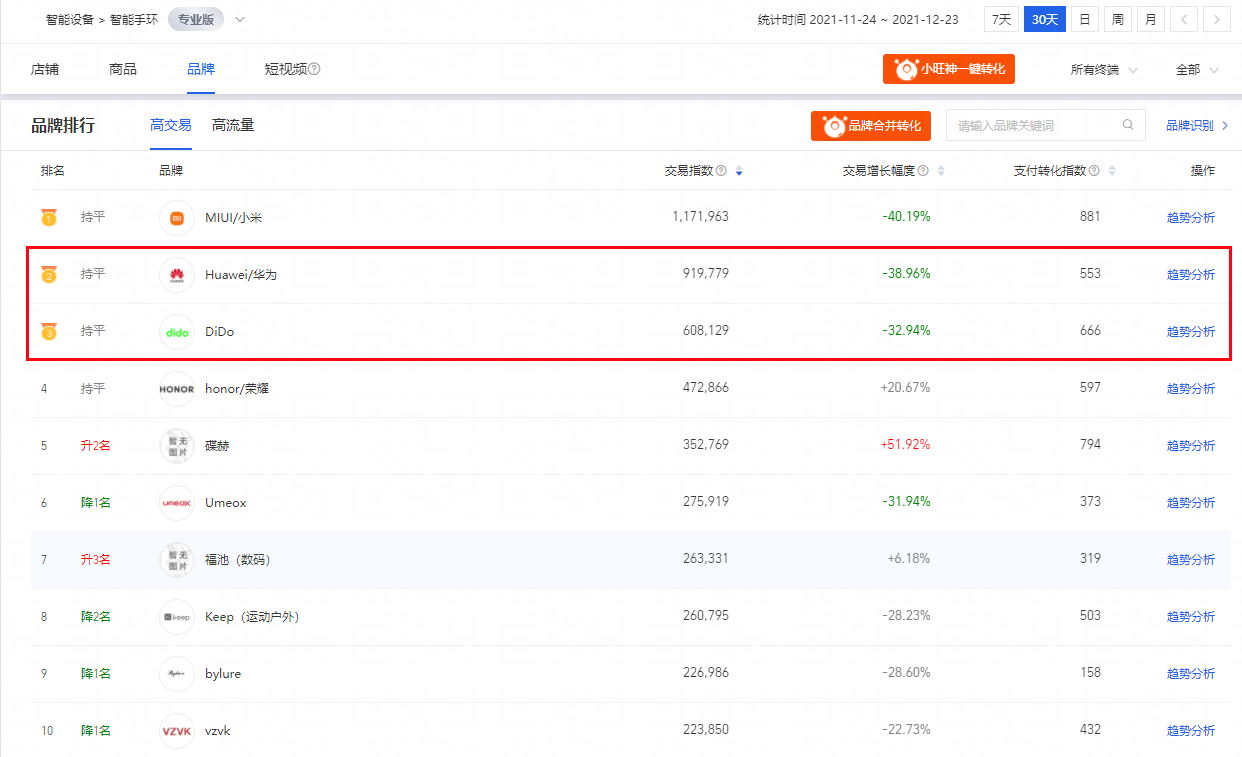Switch to the 高流量 tab
The height and width of the screenshot is (757, 1242).
click(233, 125)
